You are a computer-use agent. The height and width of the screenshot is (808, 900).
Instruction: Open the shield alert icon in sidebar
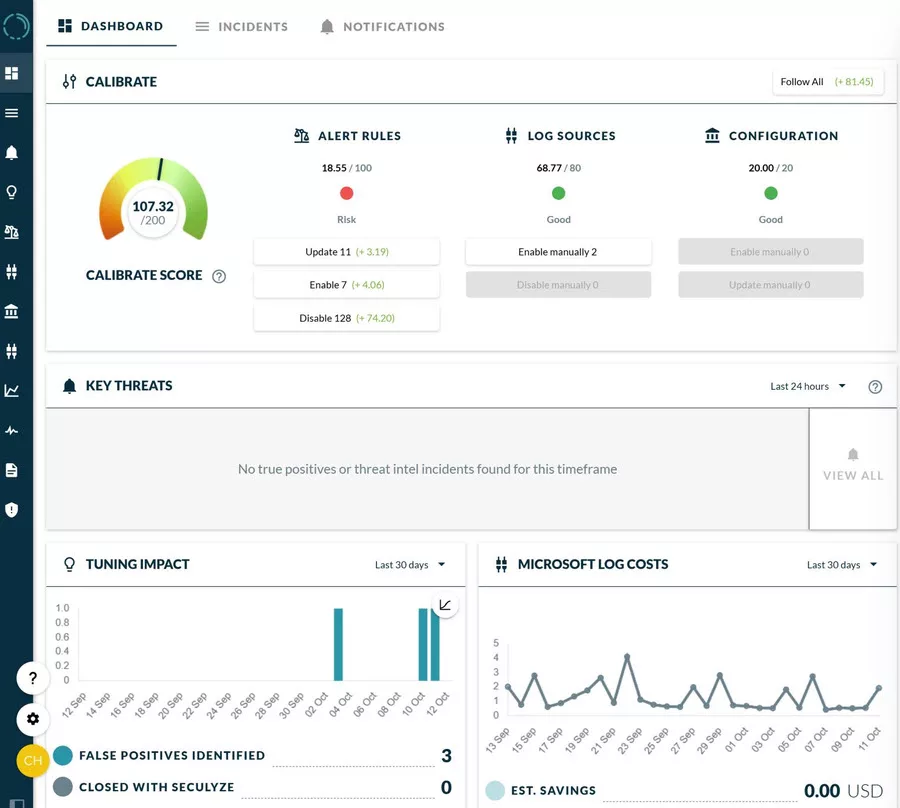click(11, 510)
